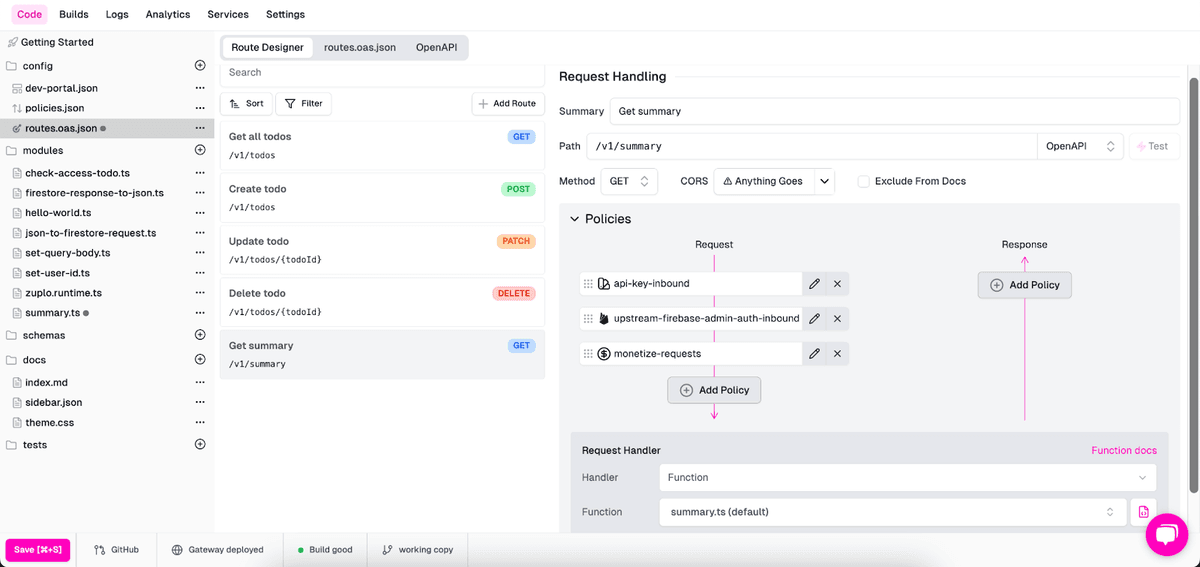The width and height of the screenshot is (1200, 567).
Task: Edit the api-key-inbound policy with pencil icon
Action: pyautogui.click(x=814, y=284)
